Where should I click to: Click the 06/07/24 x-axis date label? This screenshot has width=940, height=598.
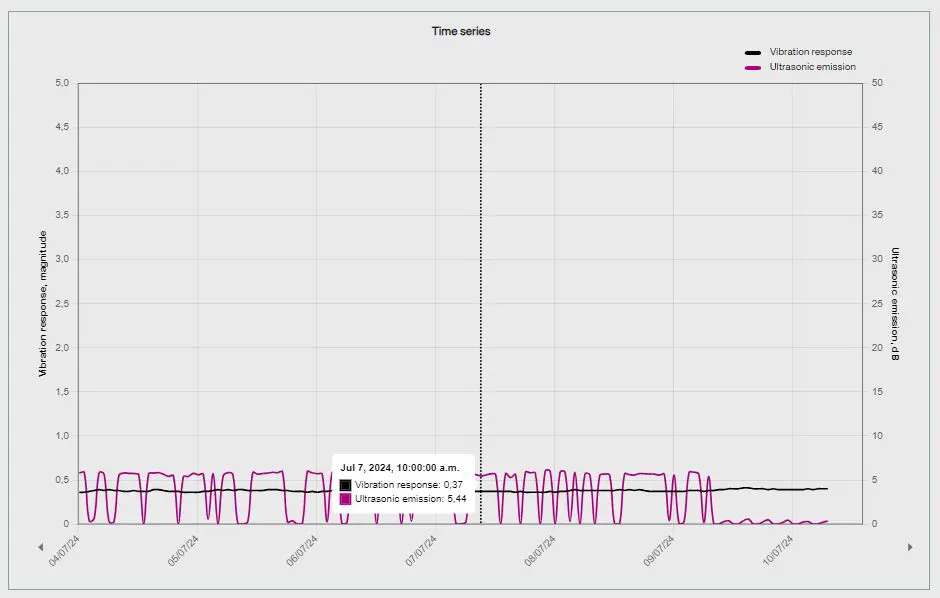pyautogui.click(x=302, y=551)
